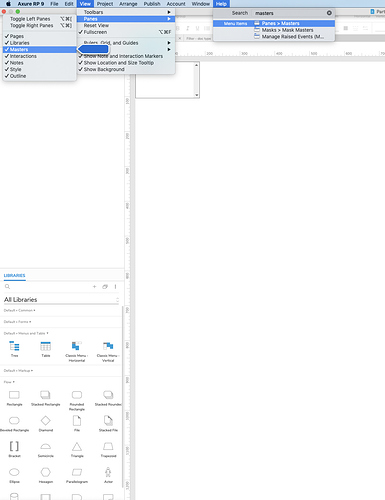Click the library search field
The image size is (385, 500).
47,286
